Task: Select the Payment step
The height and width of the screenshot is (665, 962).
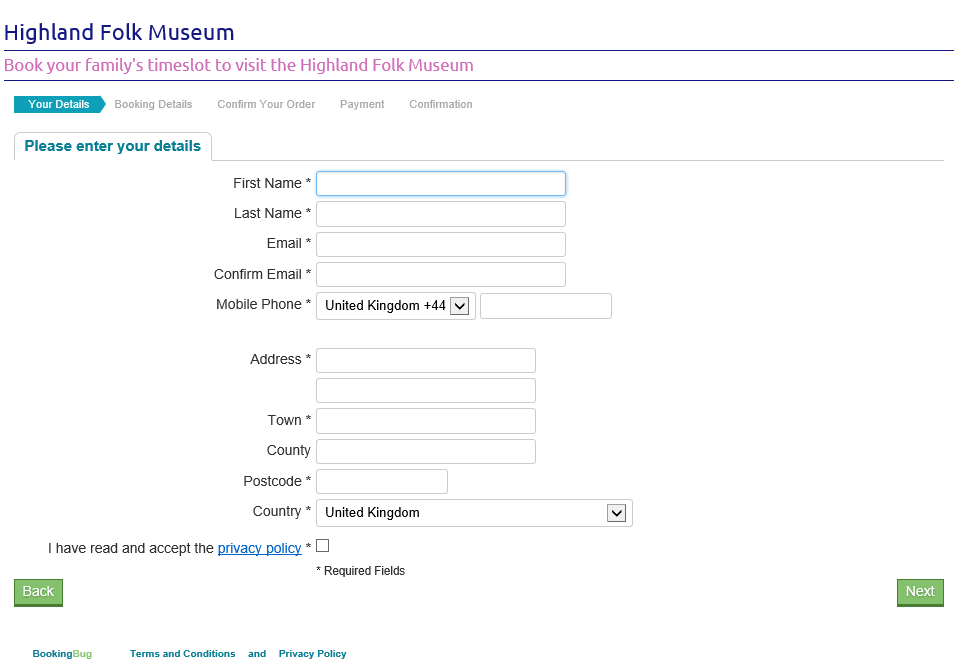Action: pos(362,104)
